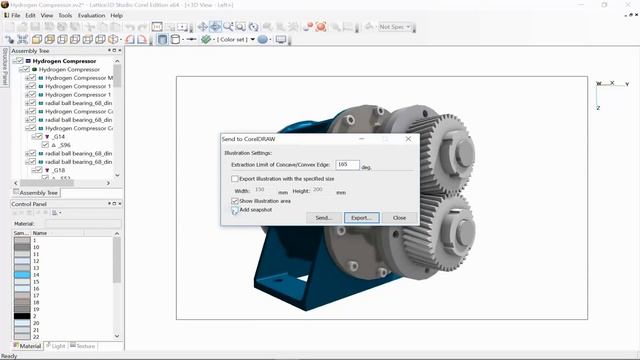Select the Material tab
The width and height of the screenshot is (640, 360).
[x=27, y=346]
